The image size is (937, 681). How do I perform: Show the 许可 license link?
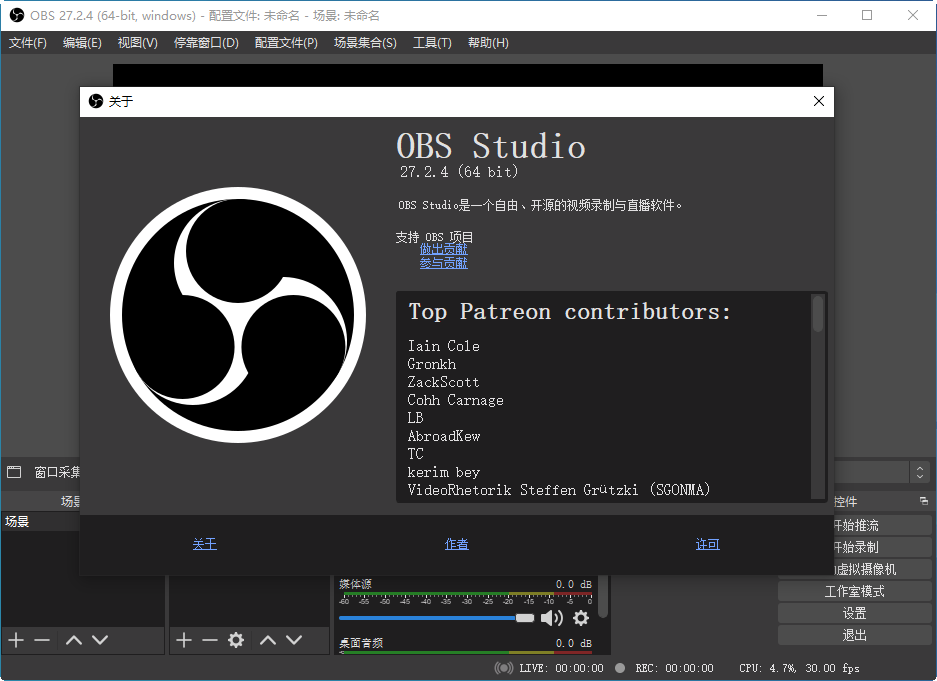point(708,544)
